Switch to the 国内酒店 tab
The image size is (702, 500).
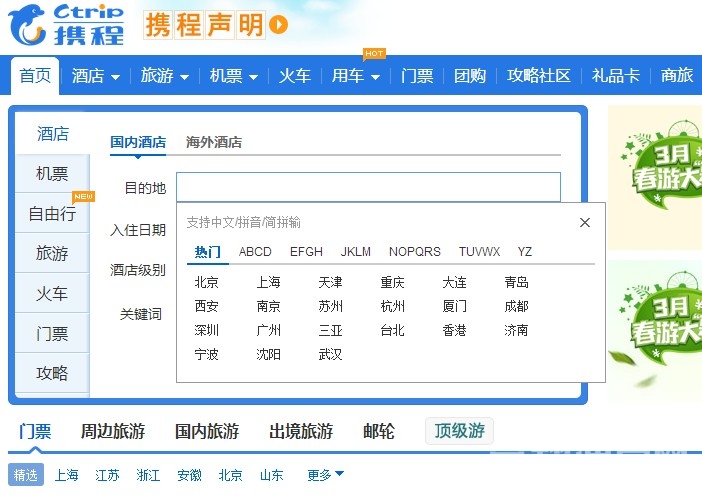138,142
